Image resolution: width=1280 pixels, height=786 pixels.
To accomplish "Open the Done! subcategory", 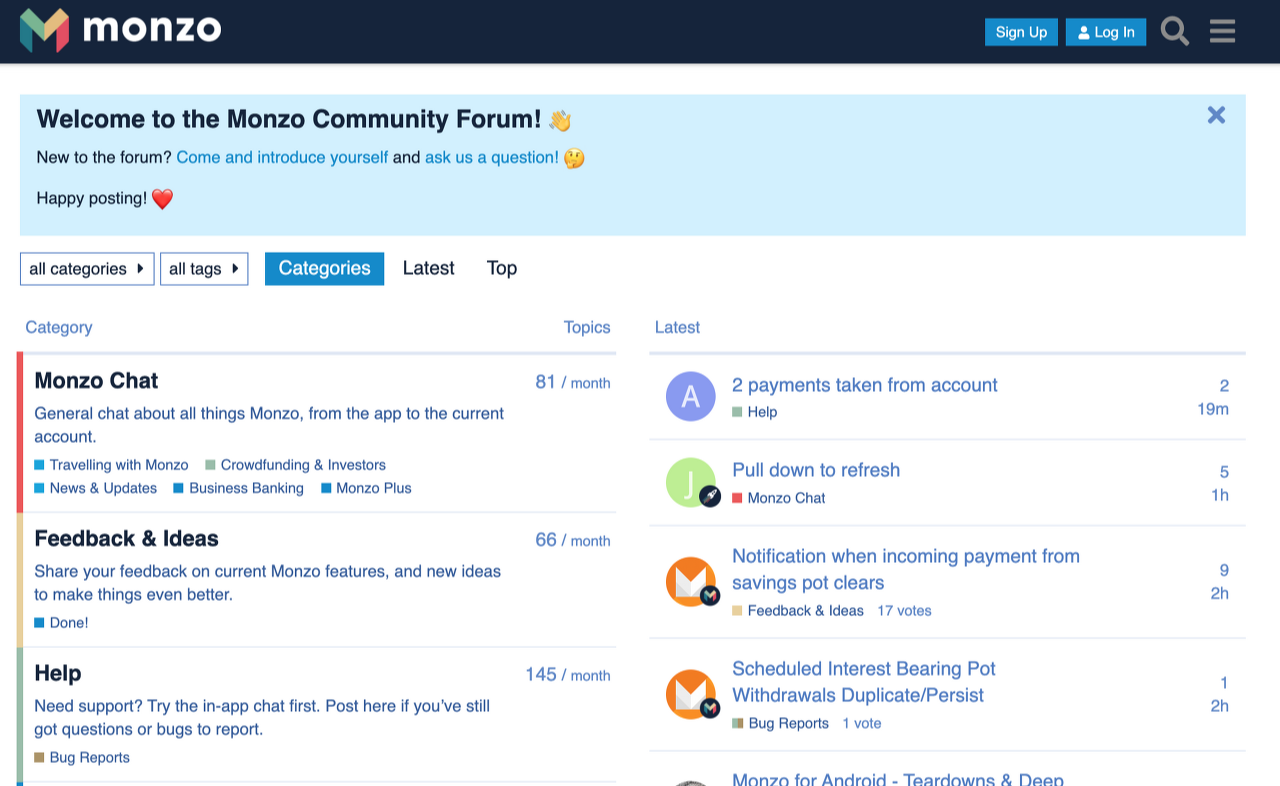I will (61, 623).
